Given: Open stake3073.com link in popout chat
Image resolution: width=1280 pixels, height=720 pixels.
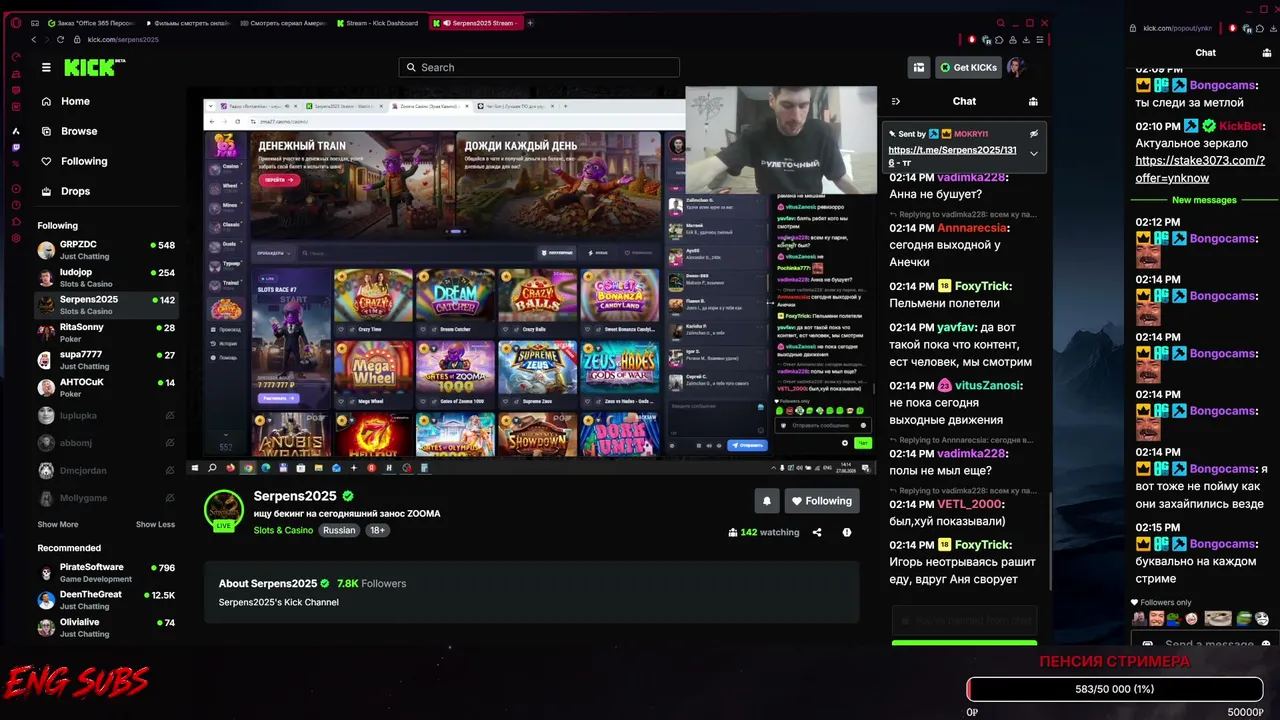Looking at the screenshot, I should [1199, 169].
